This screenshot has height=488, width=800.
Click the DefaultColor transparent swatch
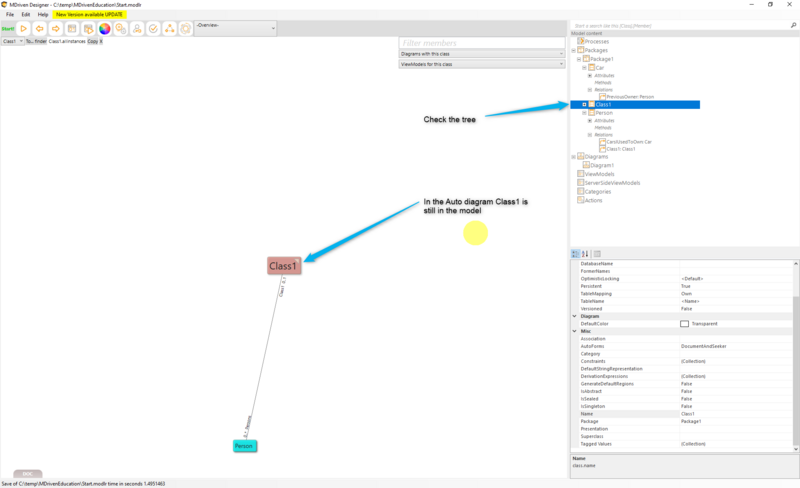(x=685, y=324)
